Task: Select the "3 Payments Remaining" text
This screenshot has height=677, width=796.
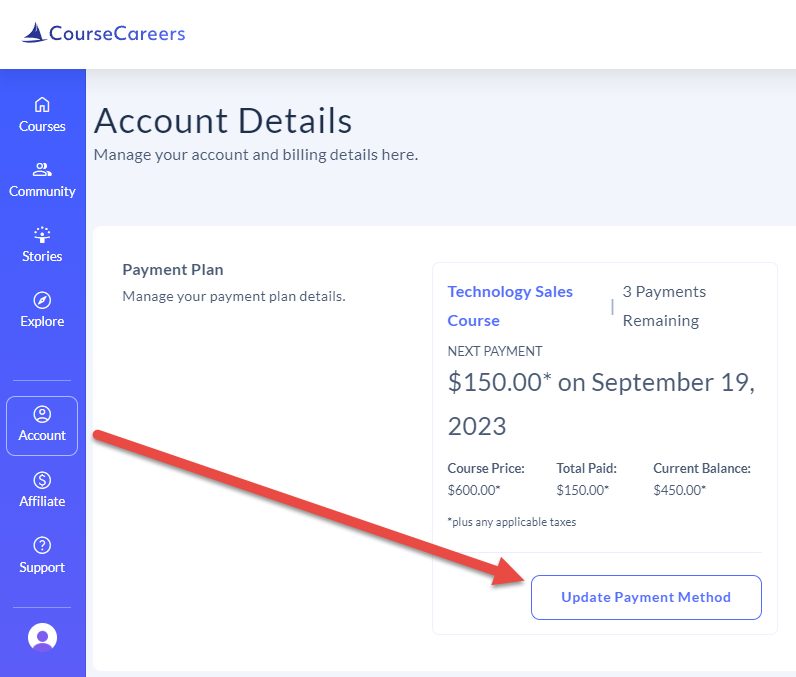Action: click(664, 306)
